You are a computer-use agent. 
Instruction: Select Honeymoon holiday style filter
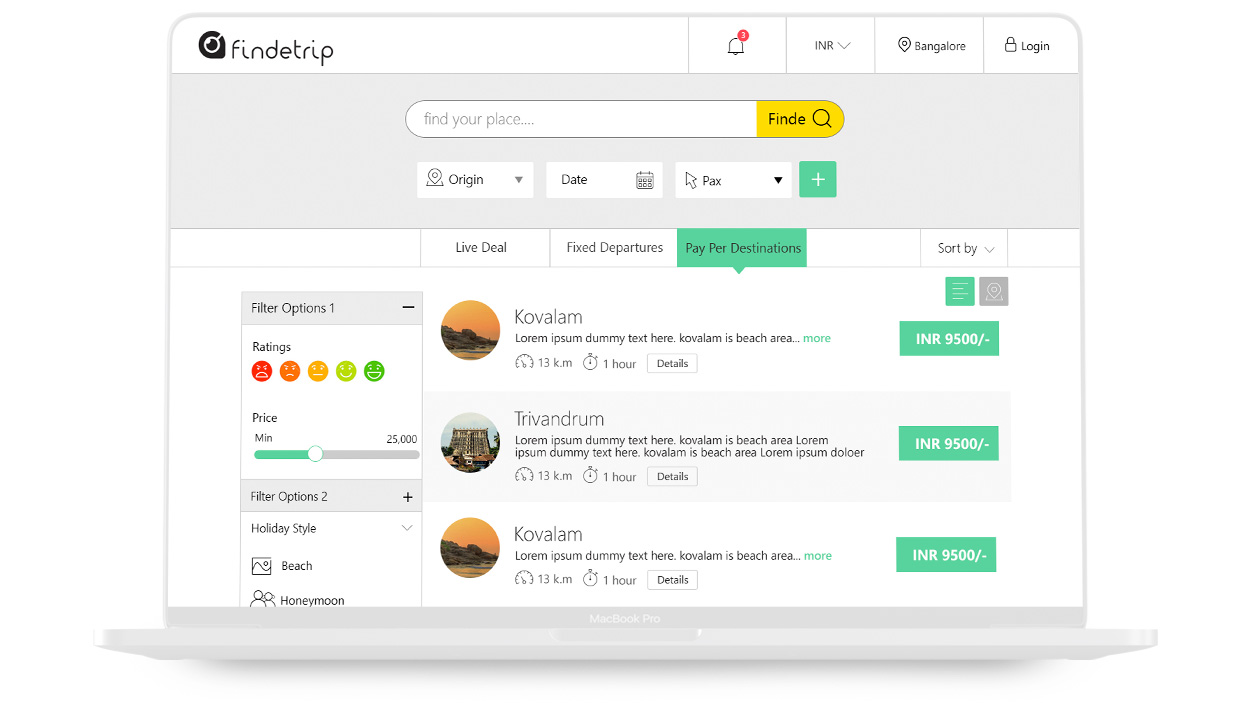point(311,600)
